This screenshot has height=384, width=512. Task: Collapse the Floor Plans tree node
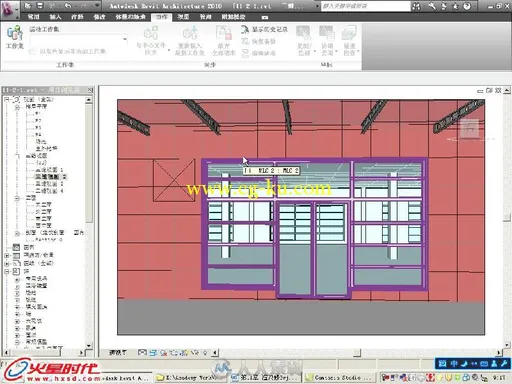click(17, 107)
